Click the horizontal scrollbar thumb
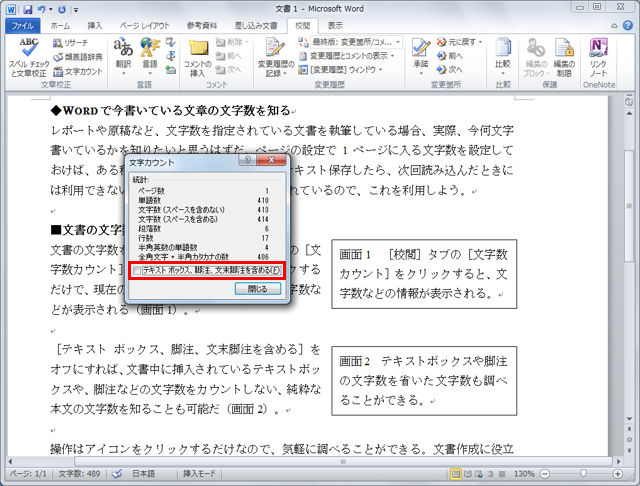Screen dimensions: 640x486 click(x=343, y=462)
